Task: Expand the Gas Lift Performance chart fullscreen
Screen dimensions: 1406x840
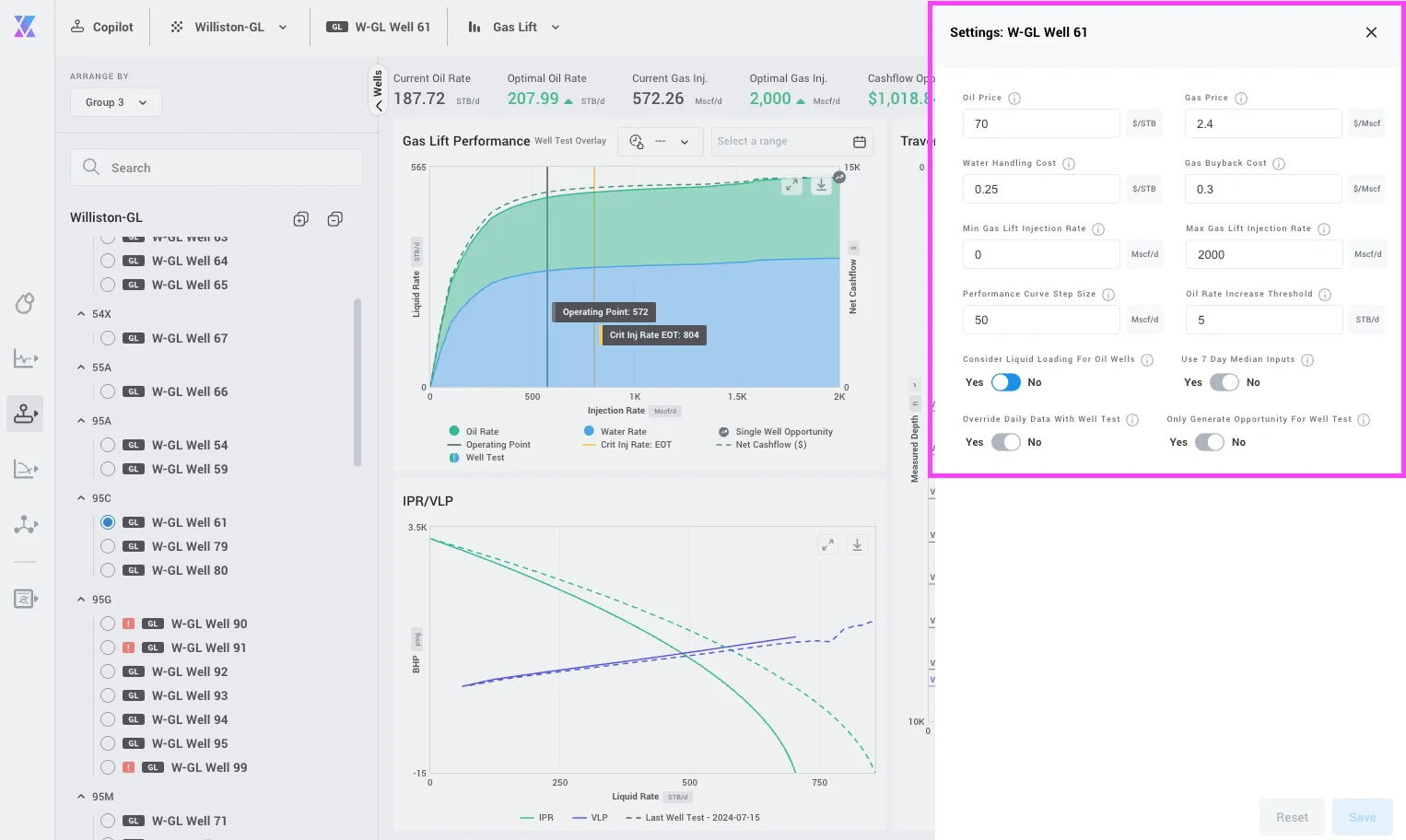Action: pyautogui.click(x=791, y=185)
